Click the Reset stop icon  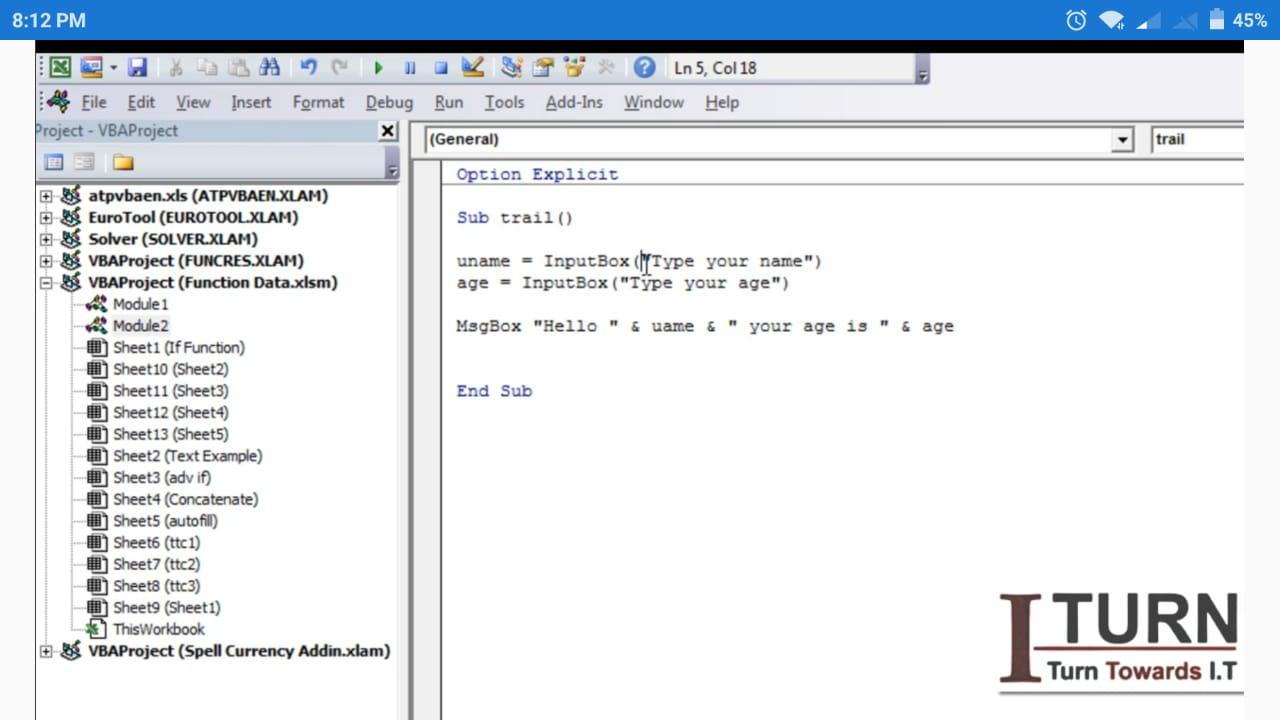point(441,68)
